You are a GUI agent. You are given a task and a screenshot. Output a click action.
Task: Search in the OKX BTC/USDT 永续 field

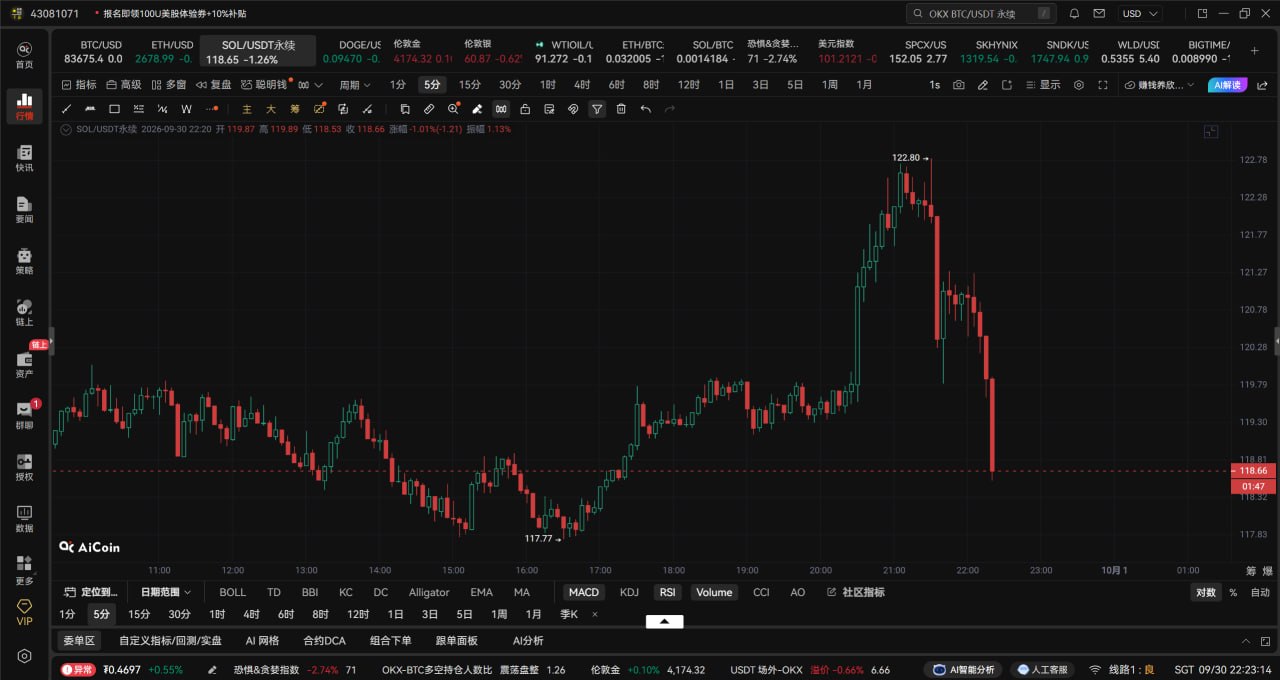click(x=981, y=14)
